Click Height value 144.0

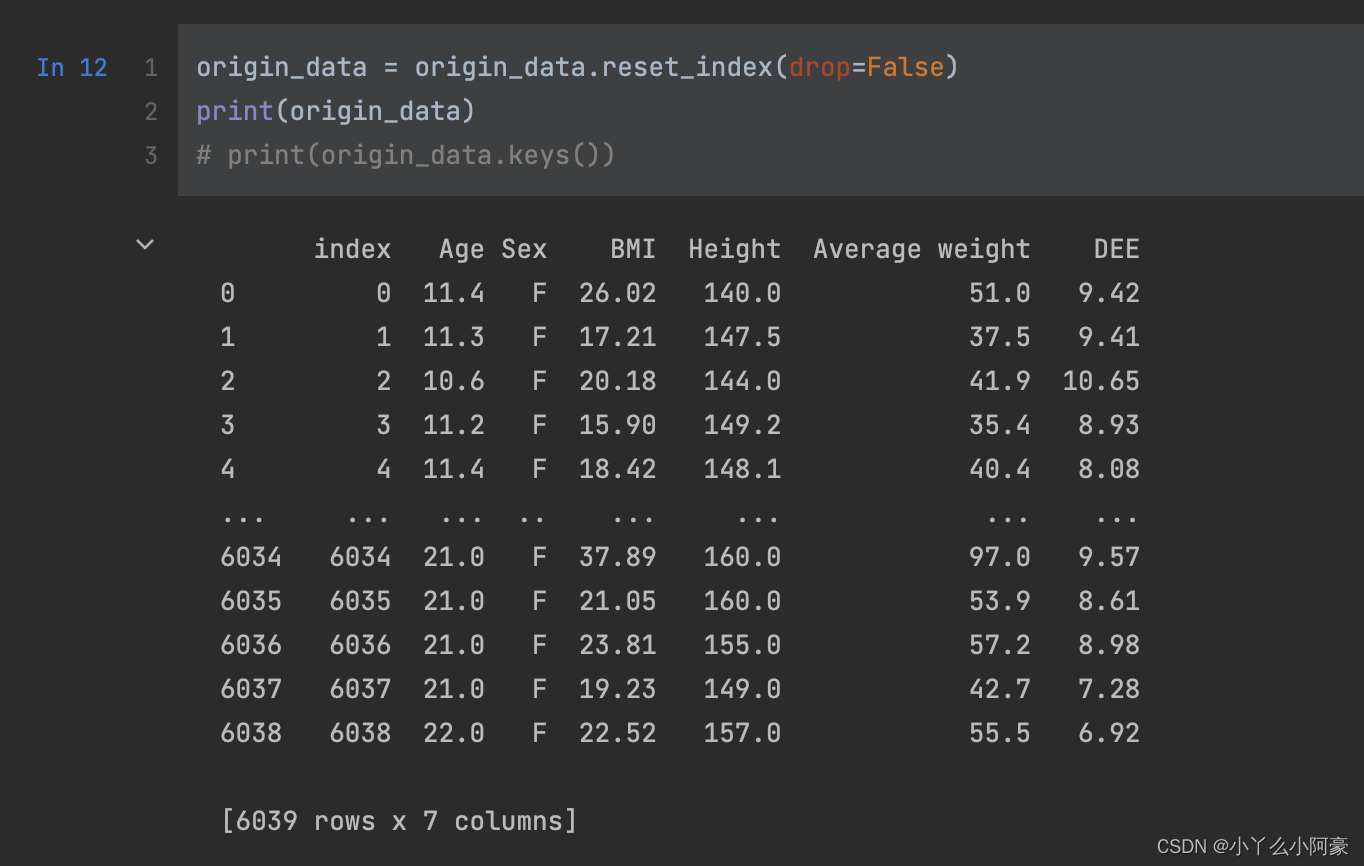pos(742,381)
